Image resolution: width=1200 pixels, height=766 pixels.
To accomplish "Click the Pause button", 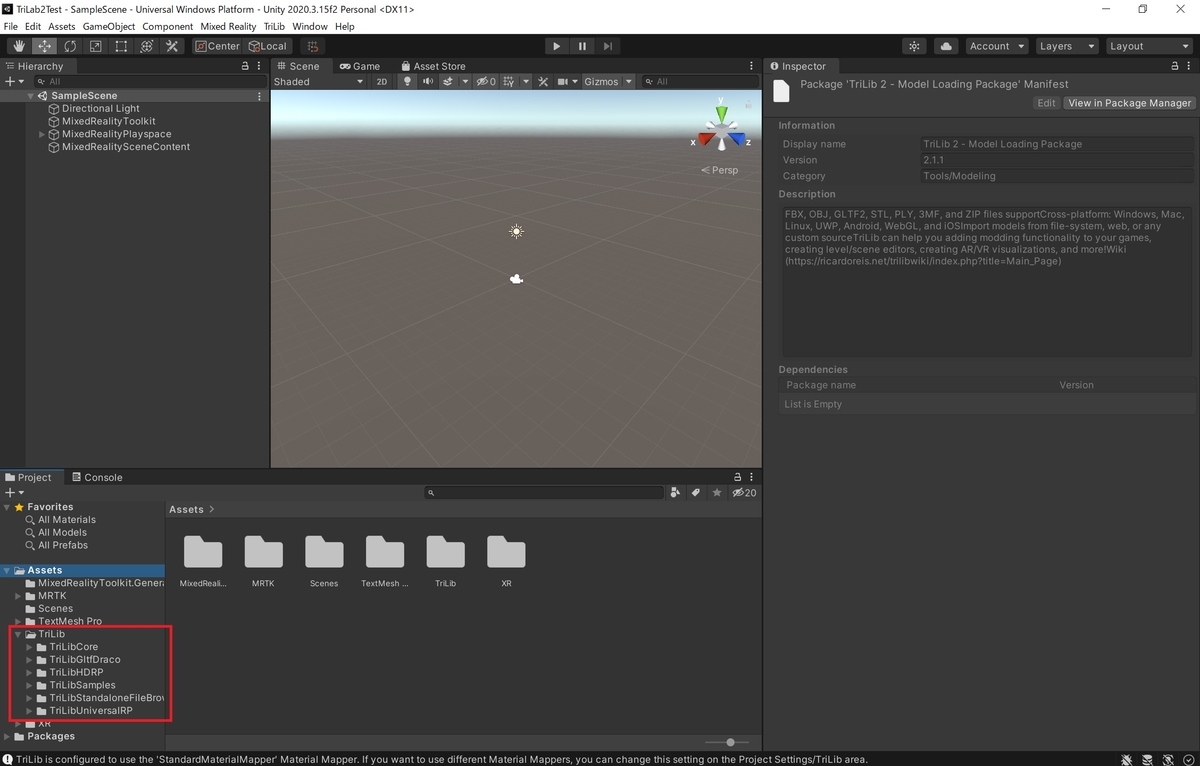I will [582, 46].
